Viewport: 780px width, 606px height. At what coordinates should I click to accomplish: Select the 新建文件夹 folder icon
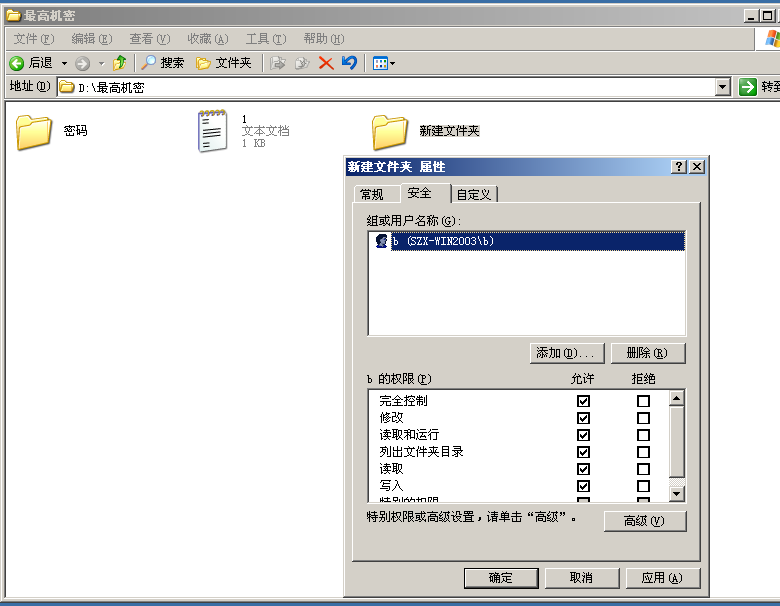click(x=390, y=132)
